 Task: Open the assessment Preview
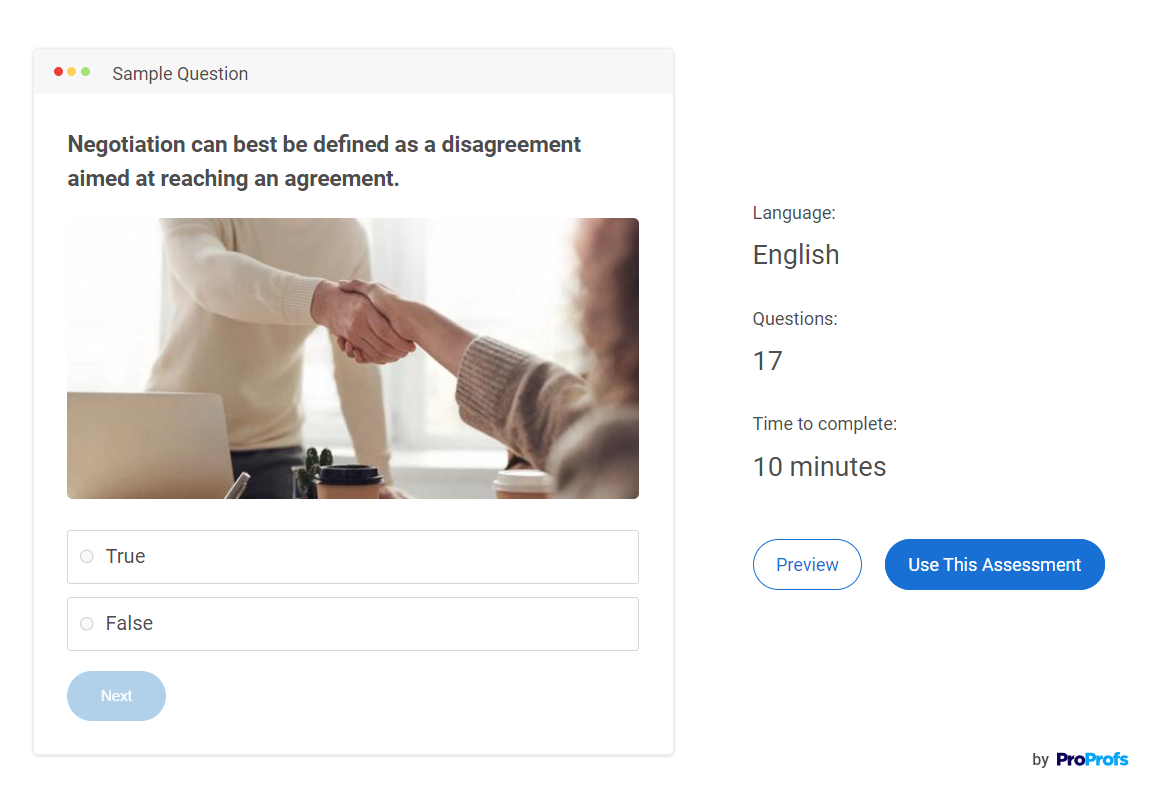tap(807, 565)
